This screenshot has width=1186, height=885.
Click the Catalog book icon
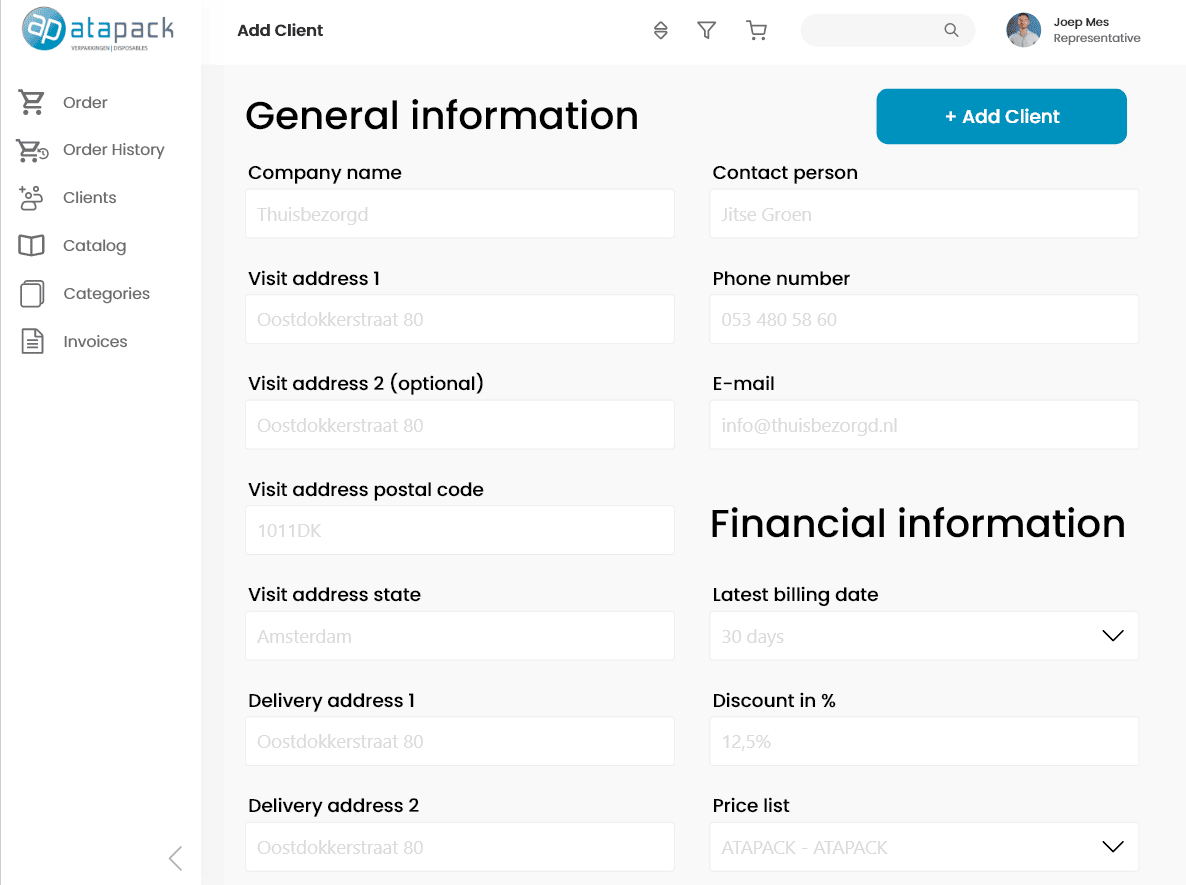point(32,246)
